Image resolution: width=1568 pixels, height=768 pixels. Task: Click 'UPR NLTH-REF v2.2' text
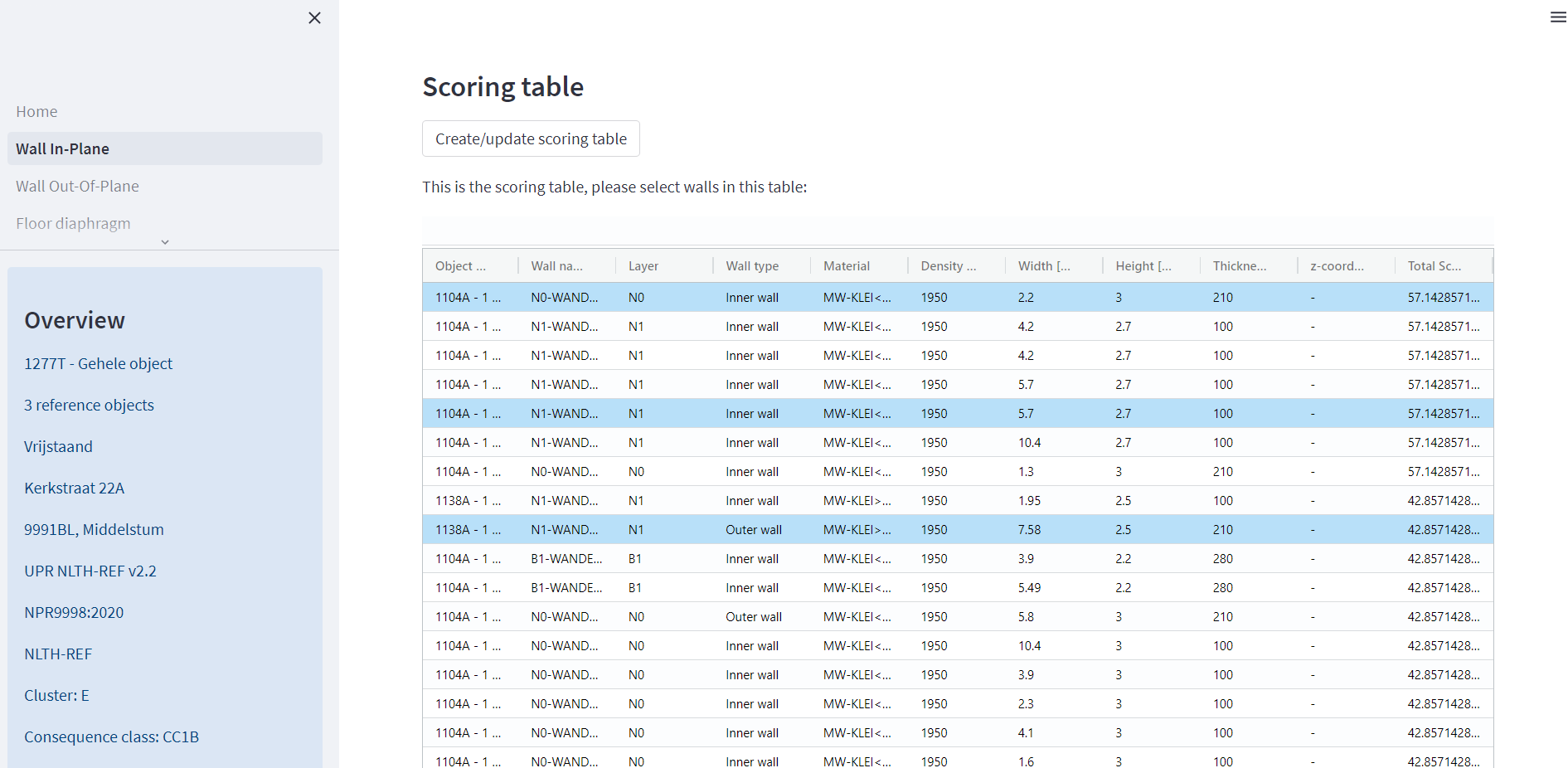[x=90, y=571]
